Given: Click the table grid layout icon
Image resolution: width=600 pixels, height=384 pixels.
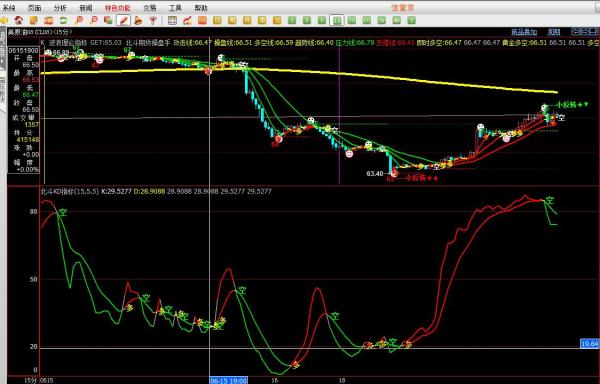Looking at the screenshot, I should click(172, 20).
